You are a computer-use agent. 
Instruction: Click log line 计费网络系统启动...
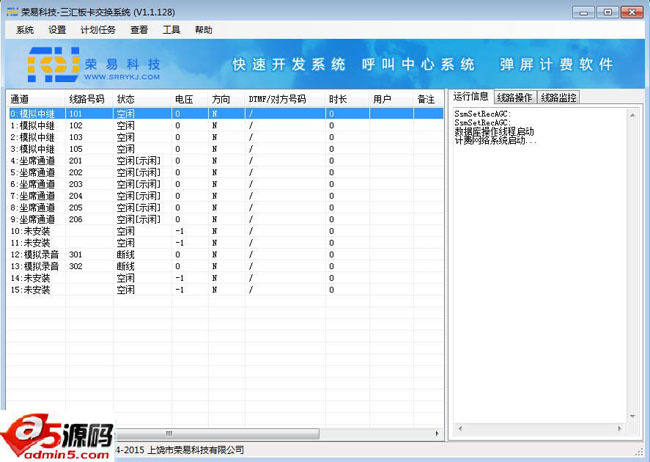pyautogui.click(x=495, y=141)
